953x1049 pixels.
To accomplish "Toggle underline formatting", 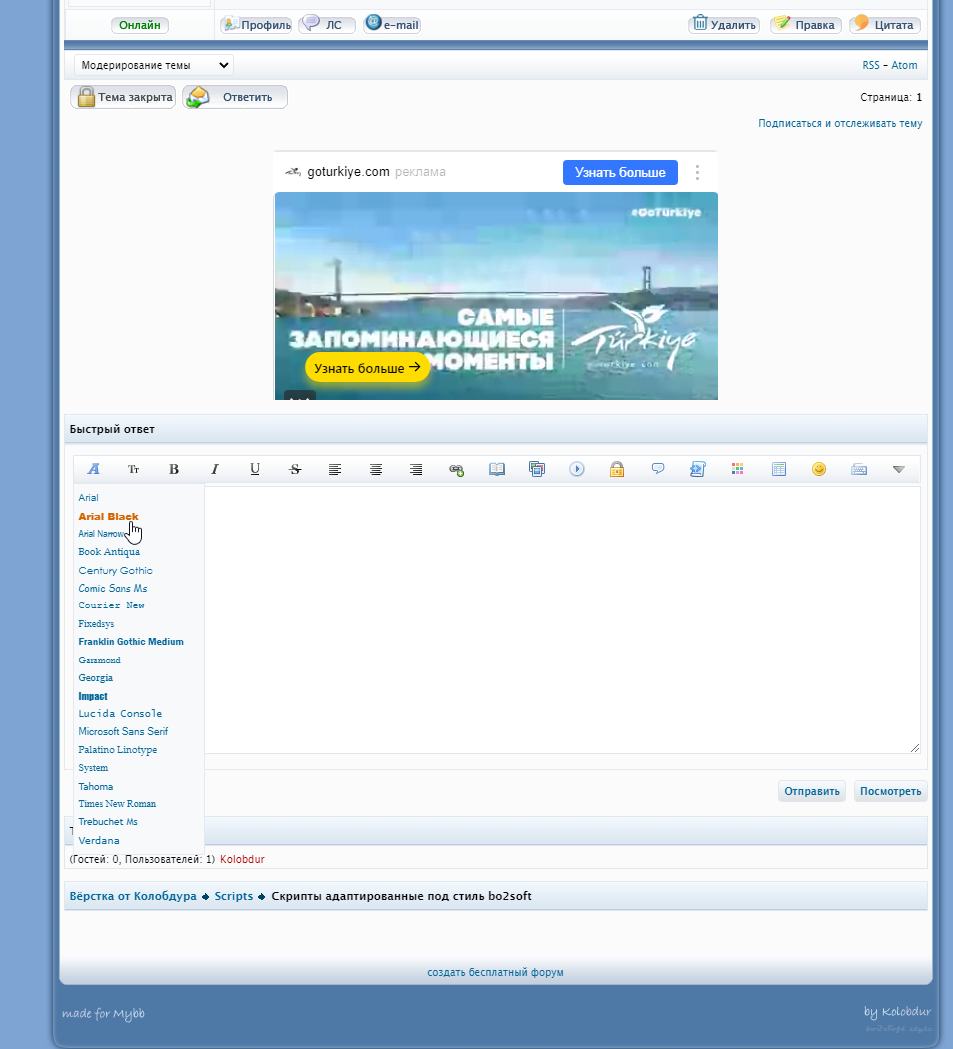I will coord(255,469).
